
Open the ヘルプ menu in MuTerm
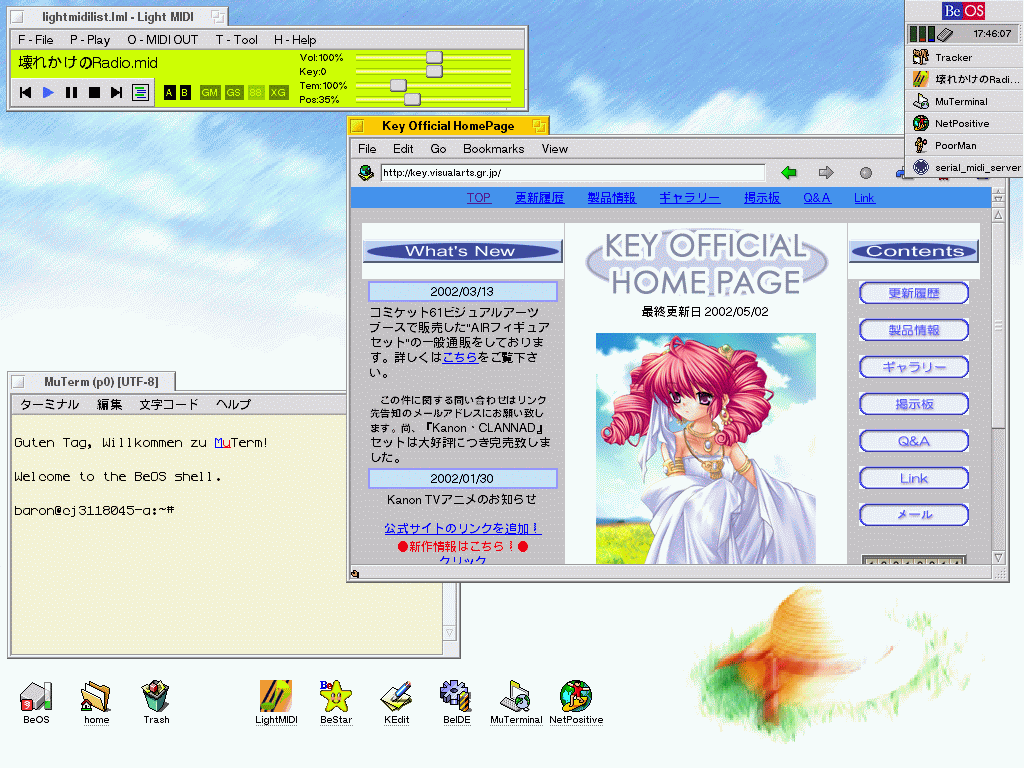pos(233,404)
